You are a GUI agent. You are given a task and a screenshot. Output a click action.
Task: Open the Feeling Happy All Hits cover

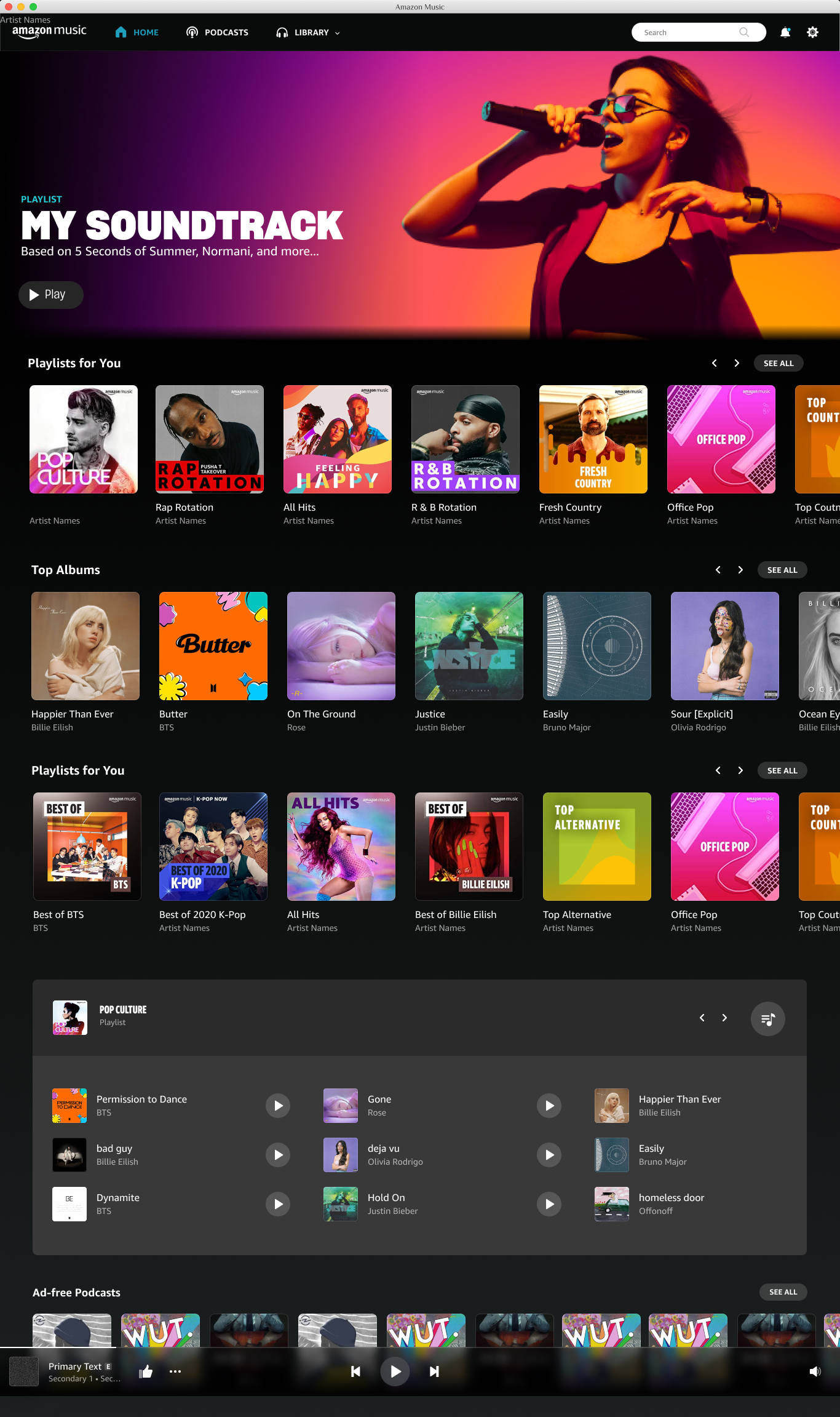pos(338,439)
